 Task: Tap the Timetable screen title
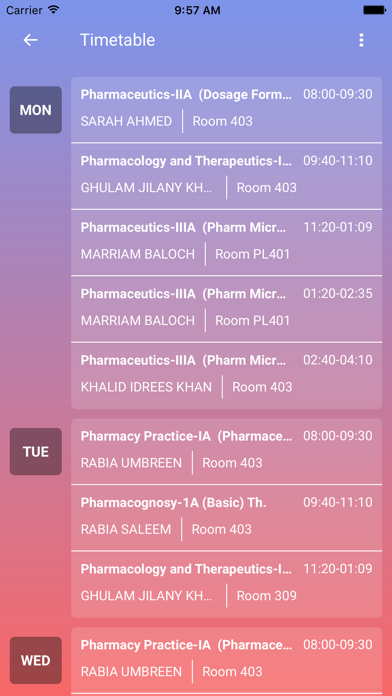[x=118, y=40]
